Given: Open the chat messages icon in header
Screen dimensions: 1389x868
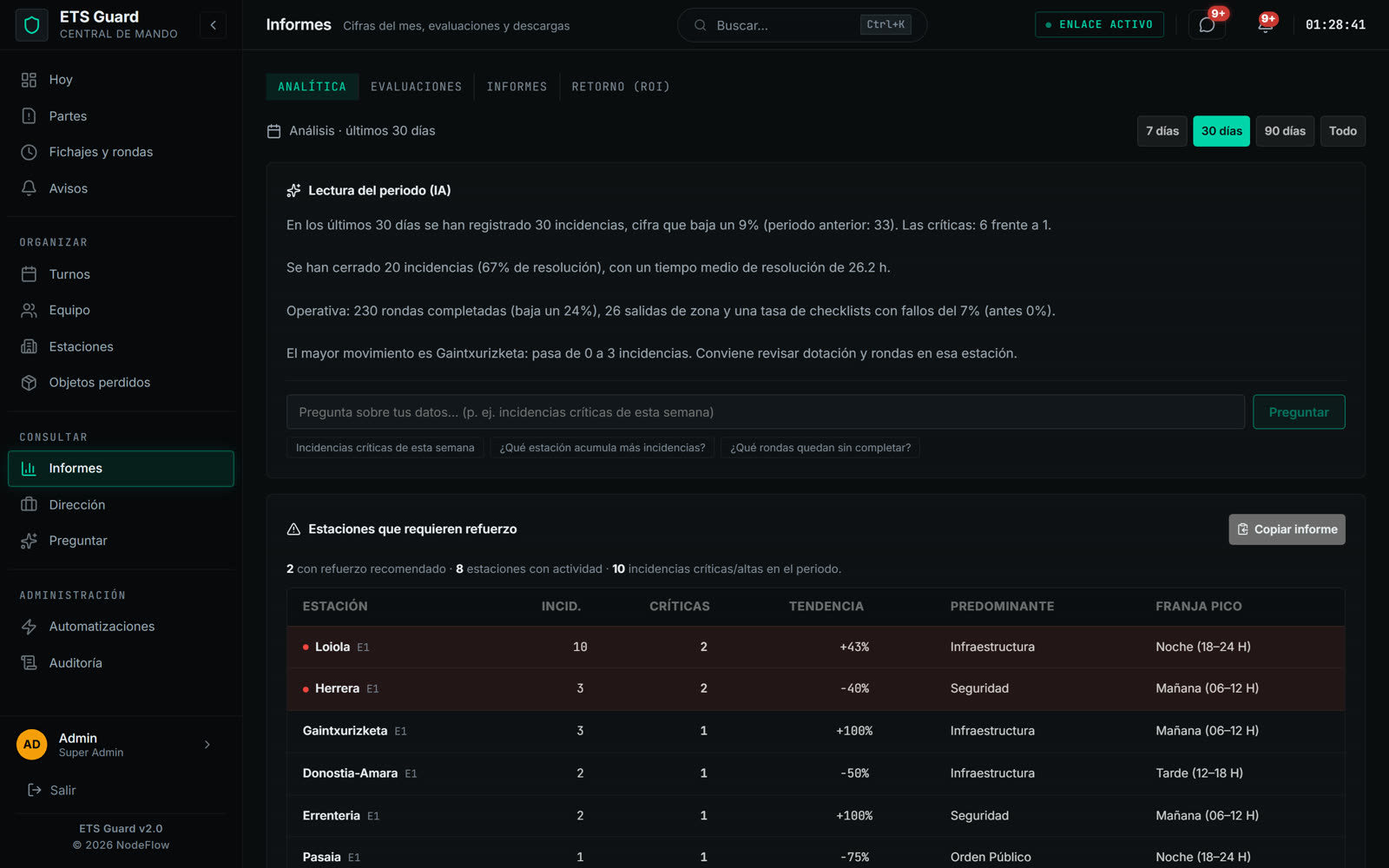Looking at the screenshot, I should 1207,25.
